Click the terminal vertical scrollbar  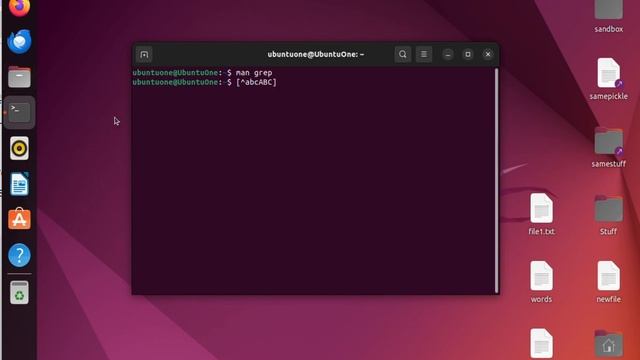(x=496, y=180)
